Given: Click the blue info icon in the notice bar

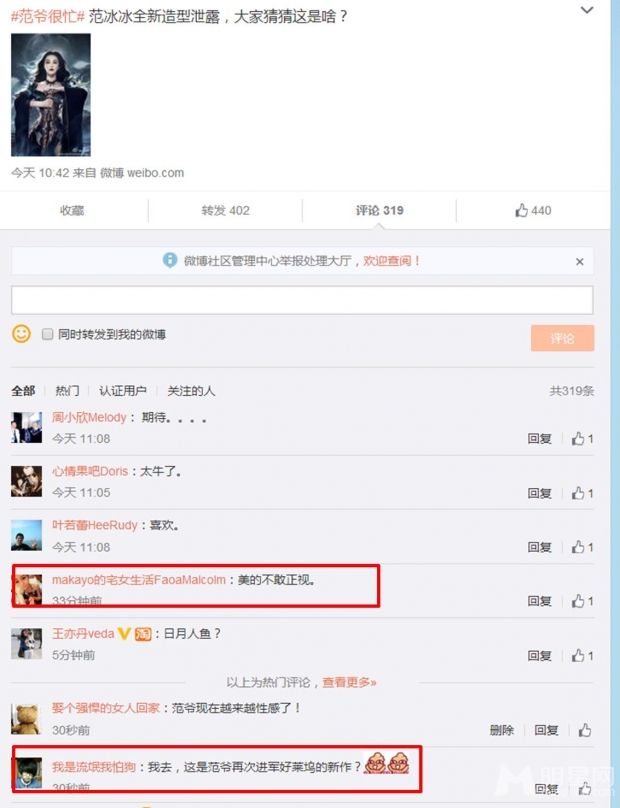Looking at the screenshot, I should coord(170,260).
